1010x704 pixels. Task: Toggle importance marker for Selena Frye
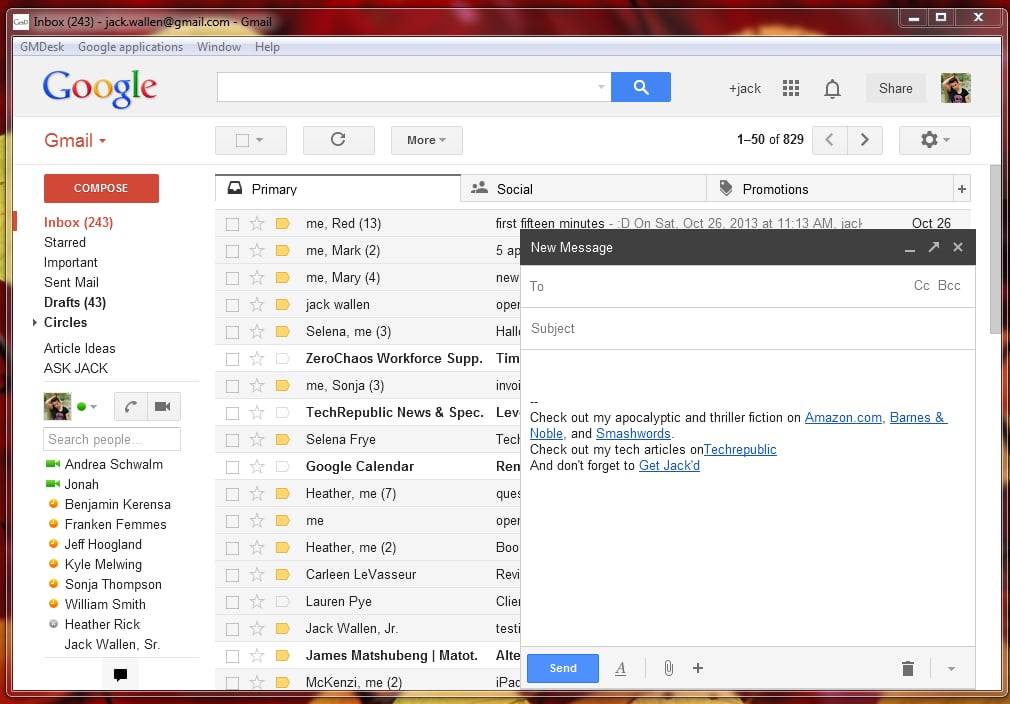(x=282, y=440)
